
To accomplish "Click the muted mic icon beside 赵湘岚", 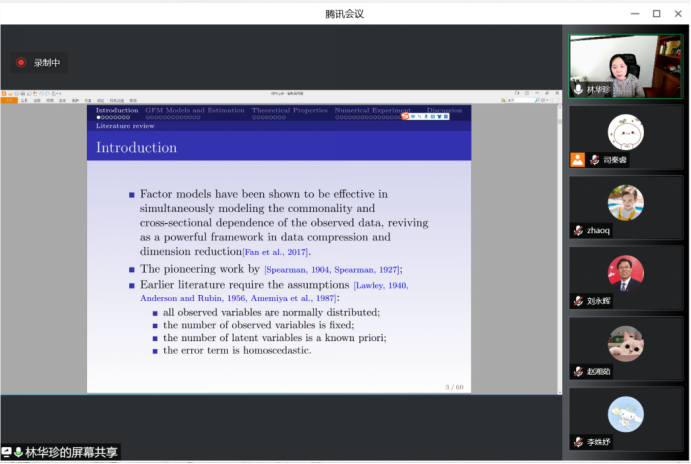I will tap(578, 372).
